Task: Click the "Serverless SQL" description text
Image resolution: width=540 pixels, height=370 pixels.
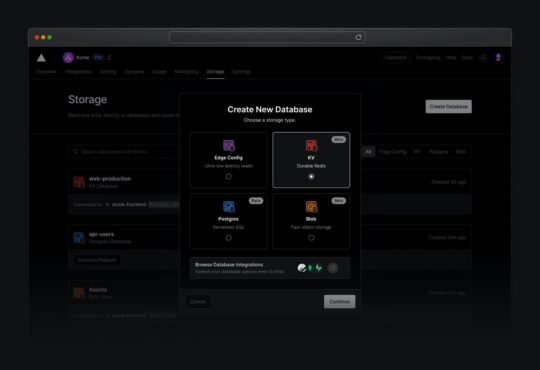Action: click(x=228, y=227)
